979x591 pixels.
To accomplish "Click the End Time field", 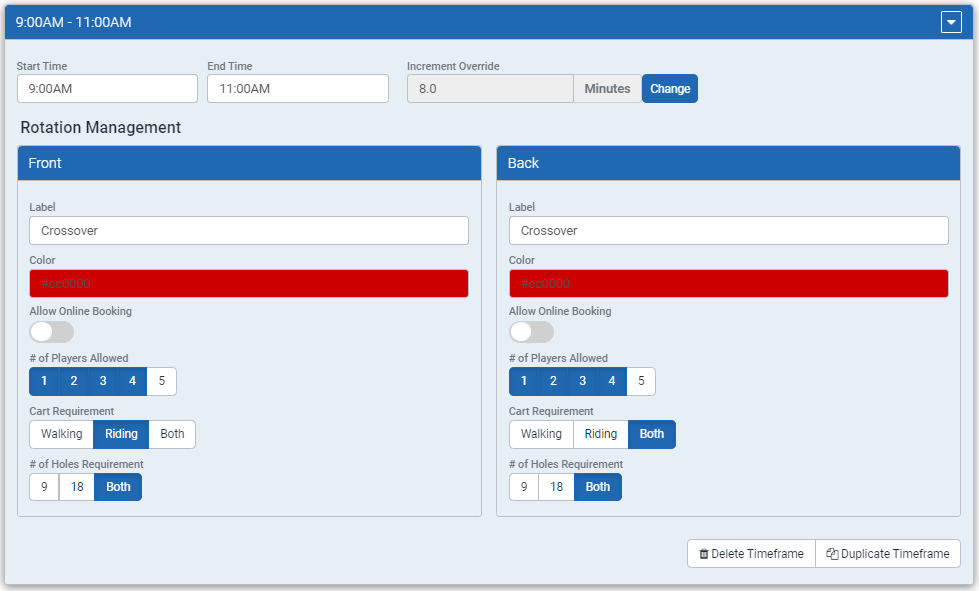I will (298, 89).
